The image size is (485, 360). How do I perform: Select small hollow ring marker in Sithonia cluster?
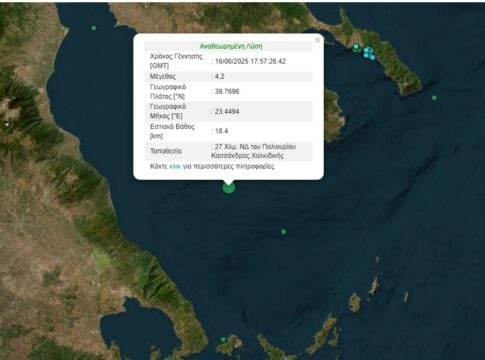359,50
